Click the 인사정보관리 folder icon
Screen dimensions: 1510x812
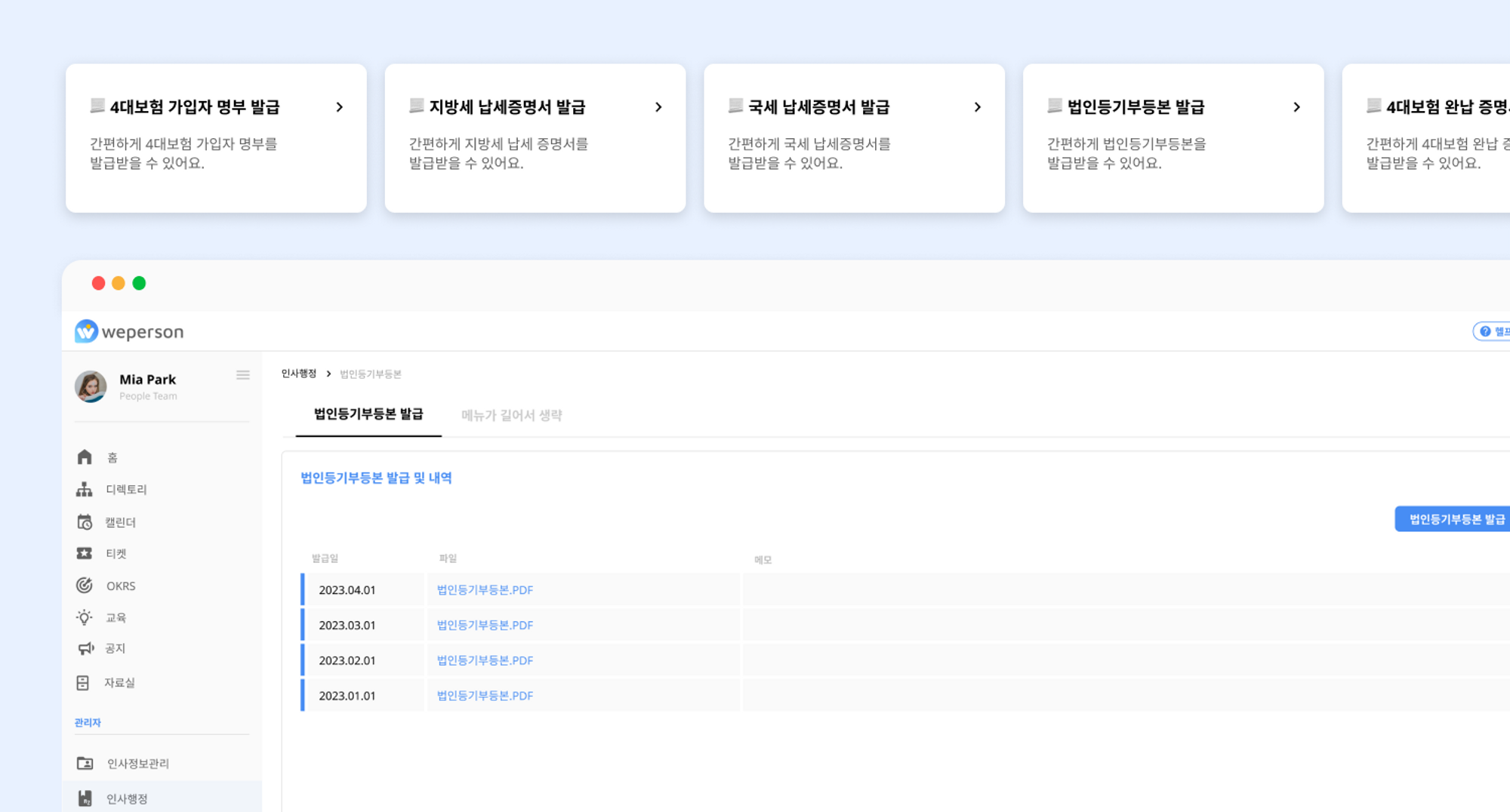85,763
